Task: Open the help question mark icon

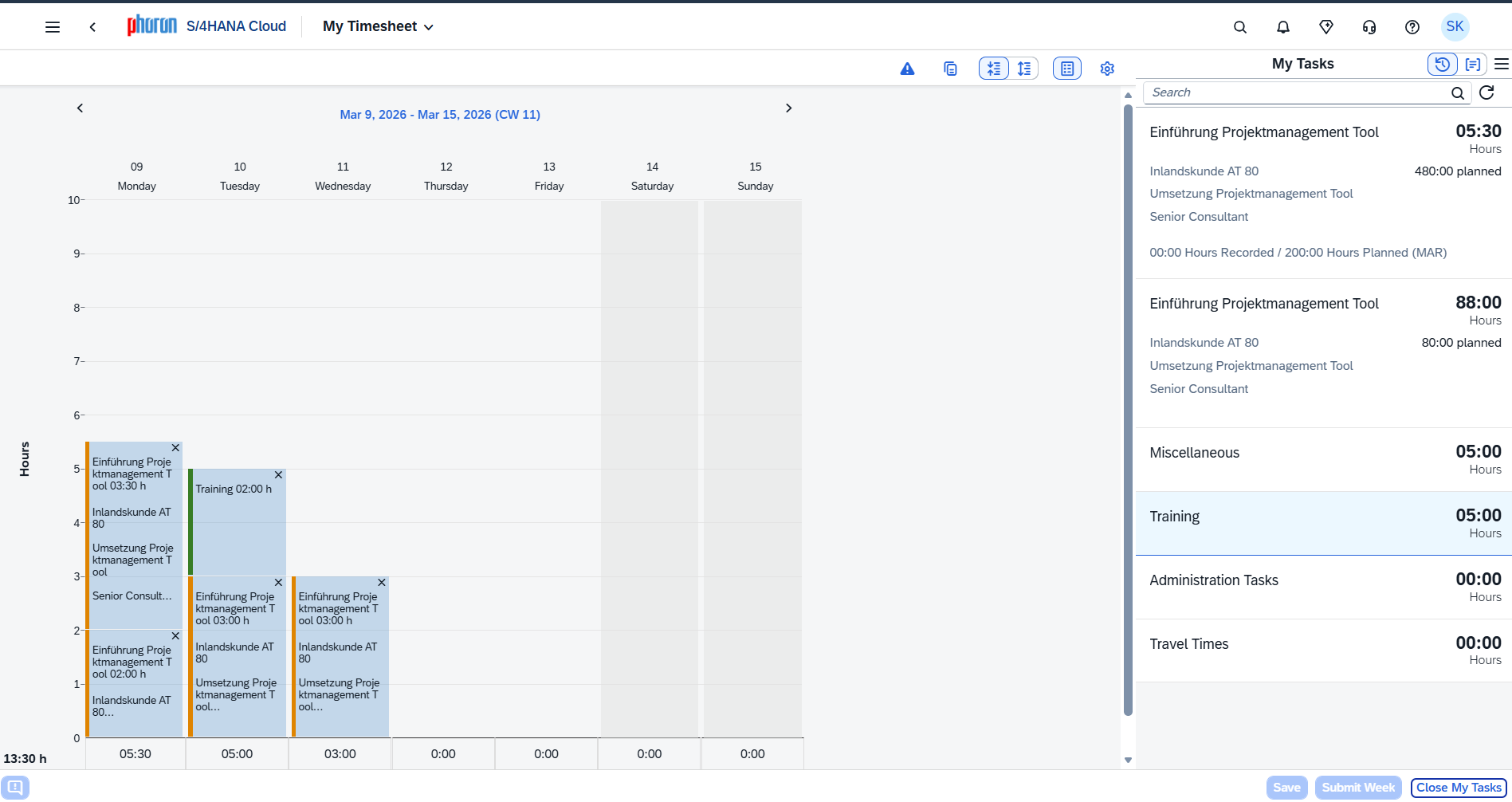Action: click(x=1412, y=27)
